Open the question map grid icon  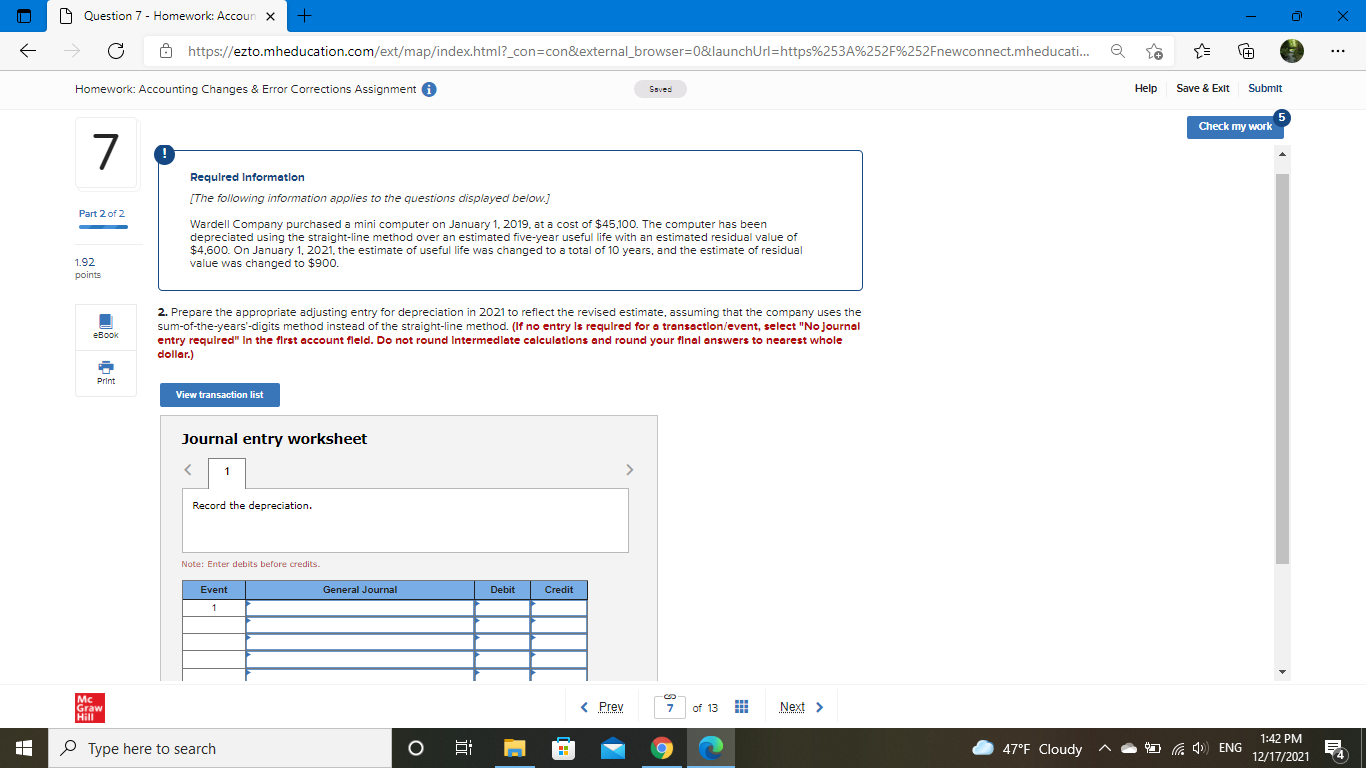(741, 706)
